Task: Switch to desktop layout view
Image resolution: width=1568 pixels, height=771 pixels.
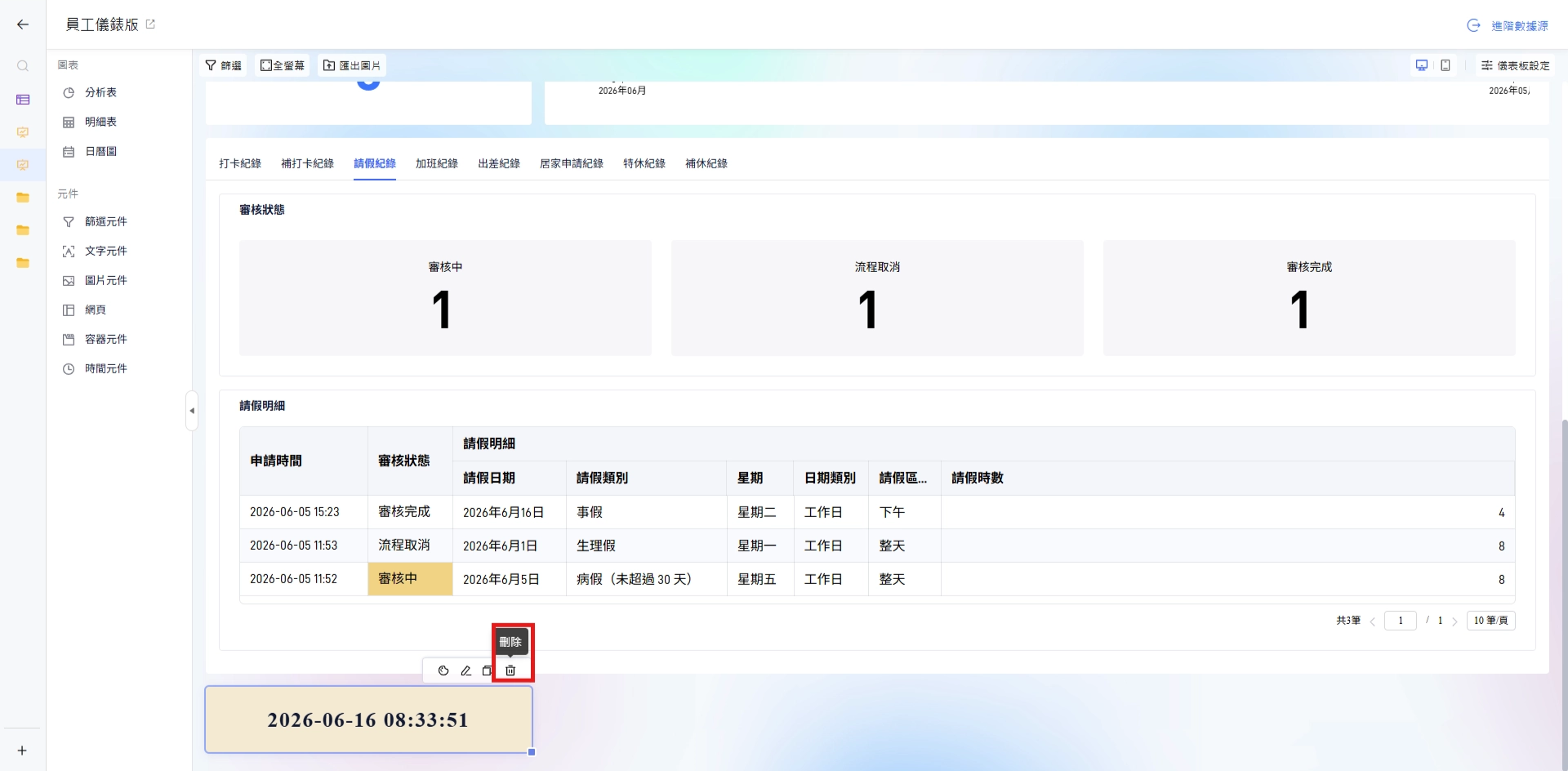Action: click(1422, 65)
